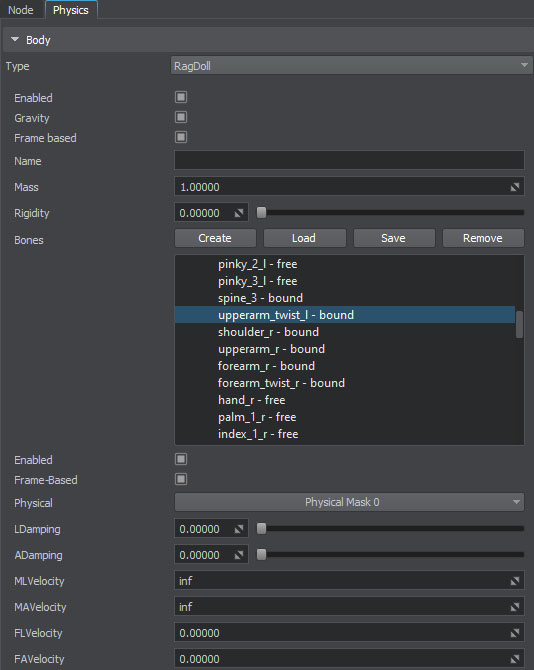Open the Physical Mask 0 dropdown
Image resolution: width=534 pixels, height=670 pixels.
point(349,502)
